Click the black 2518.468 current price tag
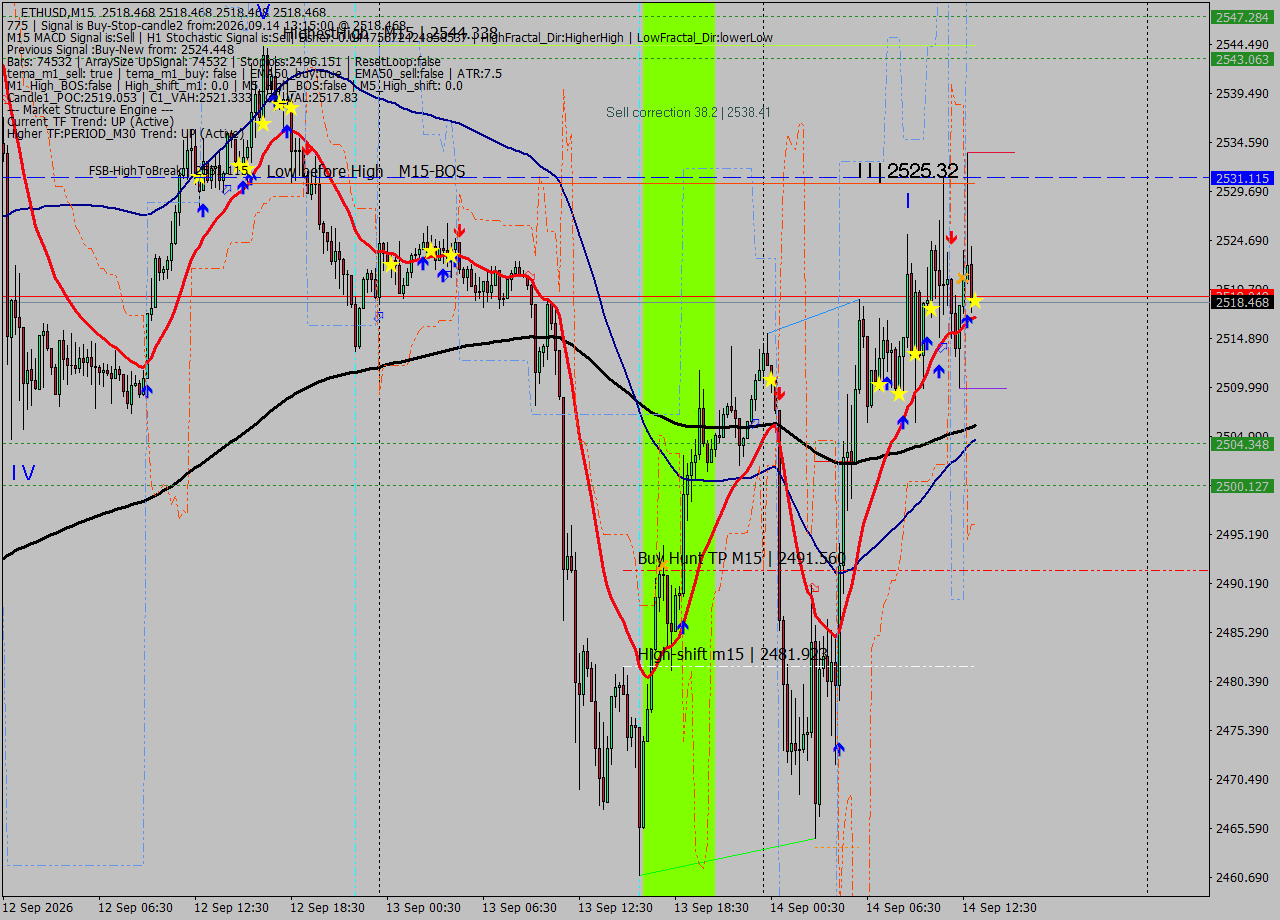 (1242, 302)
